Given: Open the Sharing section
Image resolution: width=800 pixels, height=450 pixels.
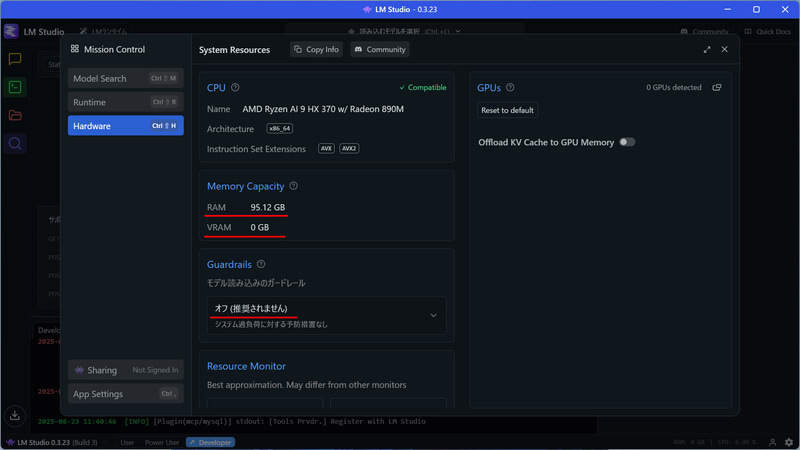Looking at the screenshot, I should (x=126, y=370).
